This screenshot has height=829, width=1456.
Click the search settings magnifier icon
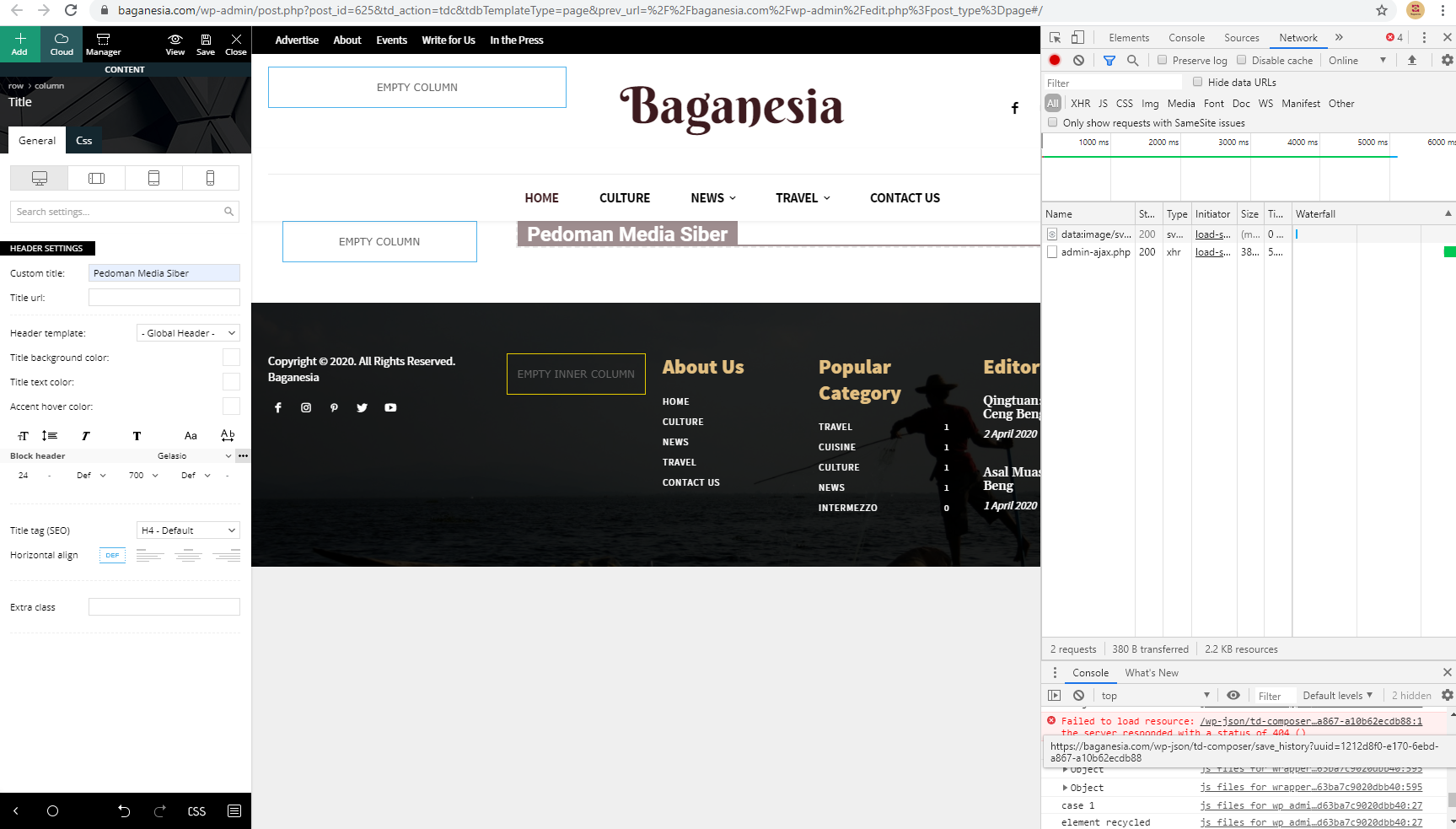[x=228, y=212]
